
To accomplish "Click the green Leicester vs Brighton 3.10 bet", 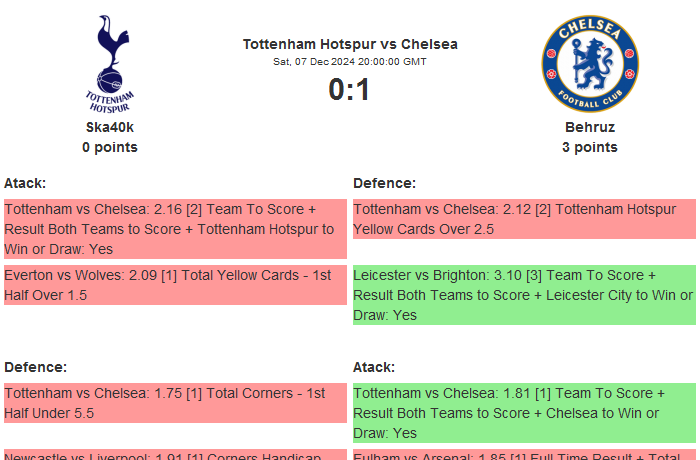I will pos(524,295).
